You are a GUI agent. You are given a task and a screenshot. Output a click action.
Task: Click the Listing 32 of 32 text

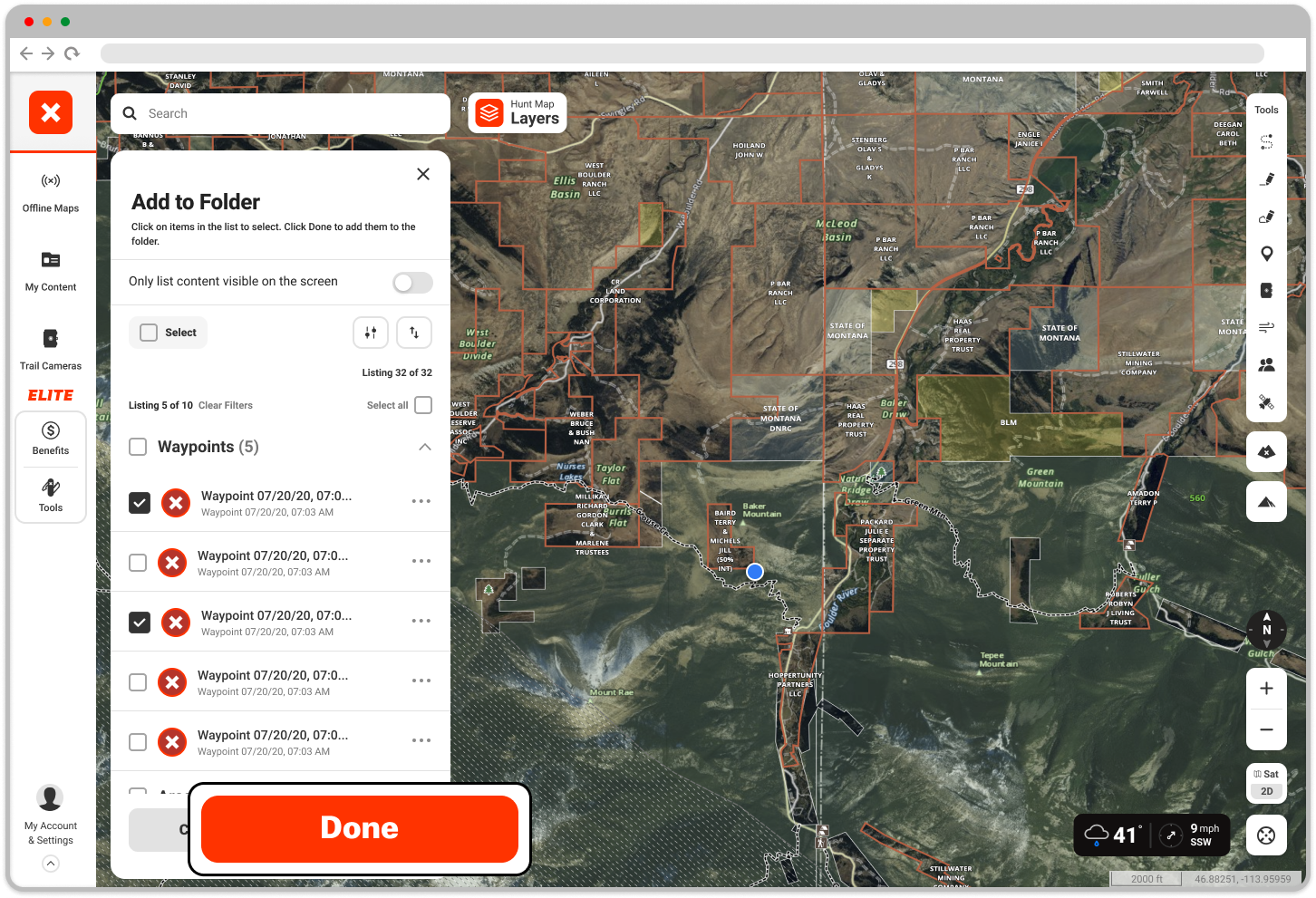pyautogui.click(x=397, y=372)
